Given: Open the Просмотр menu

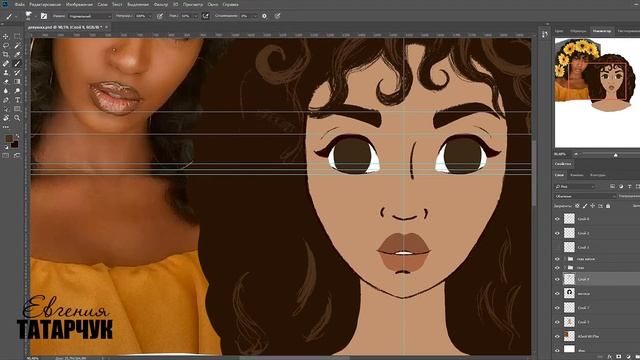Looking at the screenshot, I should coord(193,4).
